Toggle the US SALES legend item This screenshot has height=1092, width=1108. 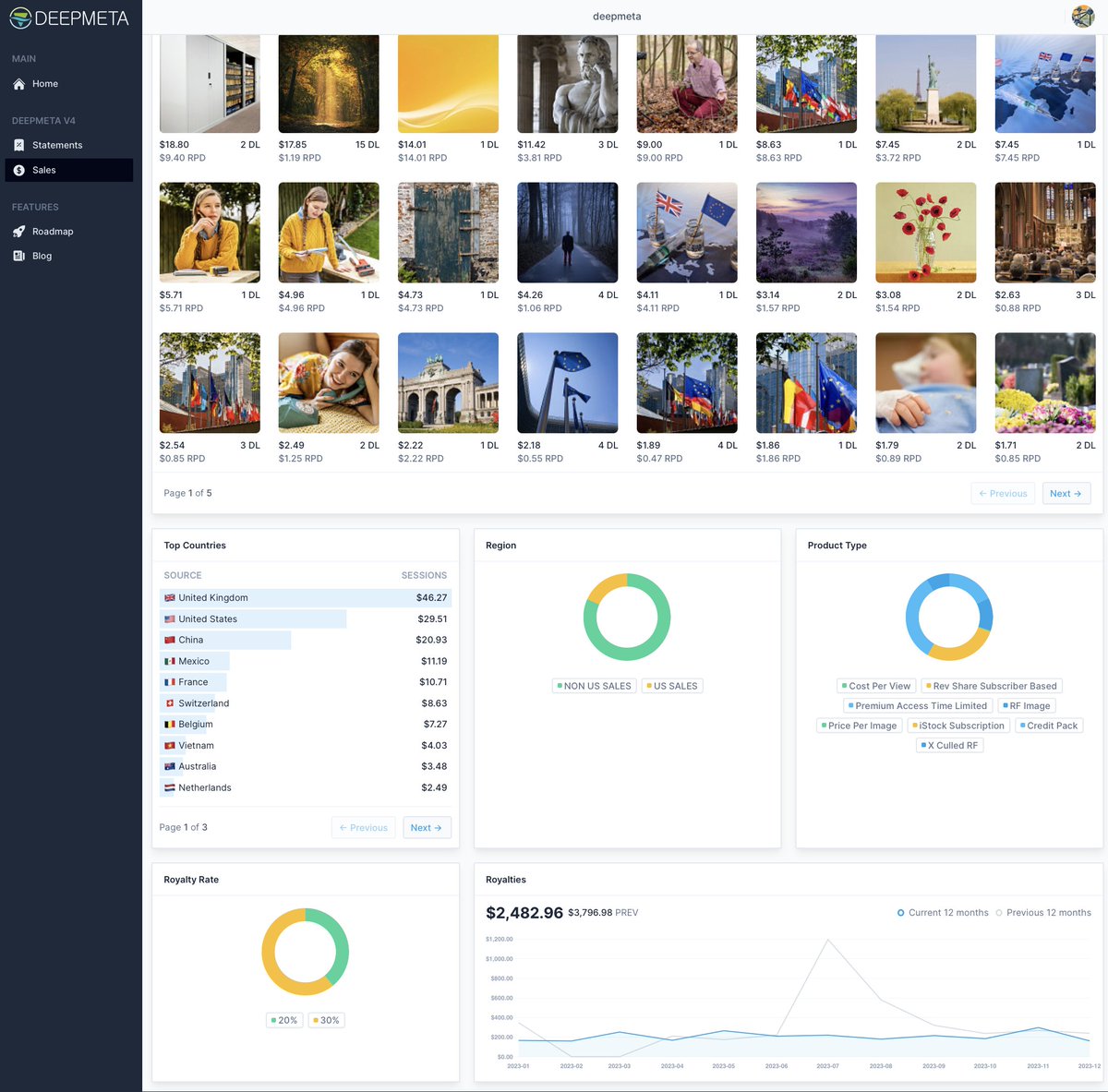tap(671, 685)
